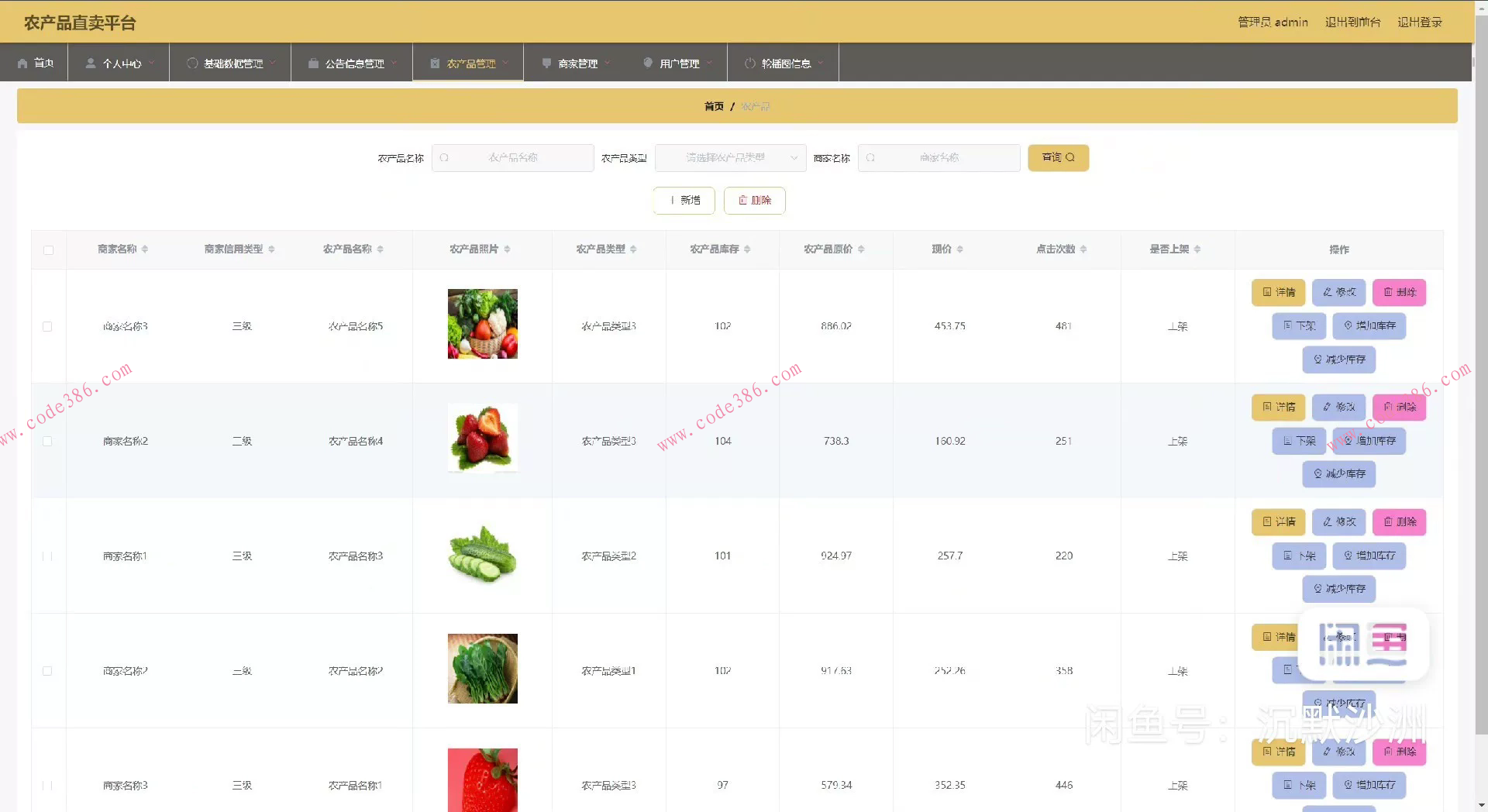Click the 退出登录 link
The height and width of the screenshot is (812, 1488).
(1421, 22)
